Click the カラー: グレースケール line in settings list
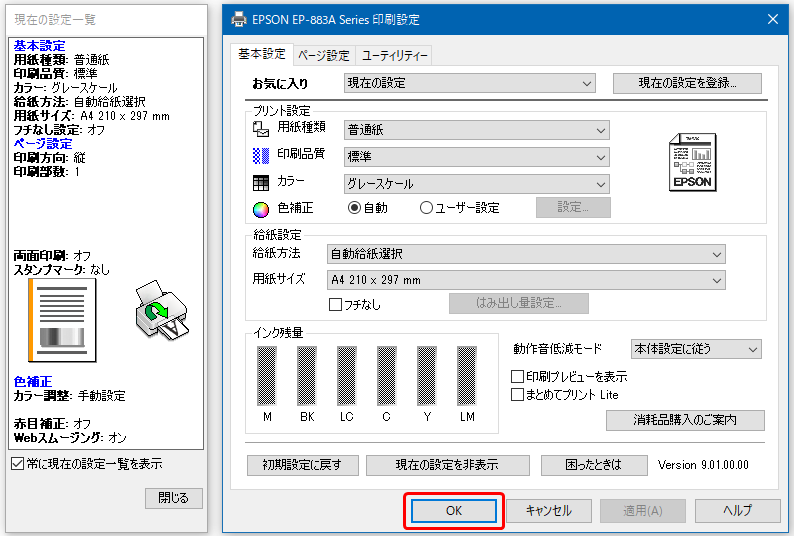 65,88
